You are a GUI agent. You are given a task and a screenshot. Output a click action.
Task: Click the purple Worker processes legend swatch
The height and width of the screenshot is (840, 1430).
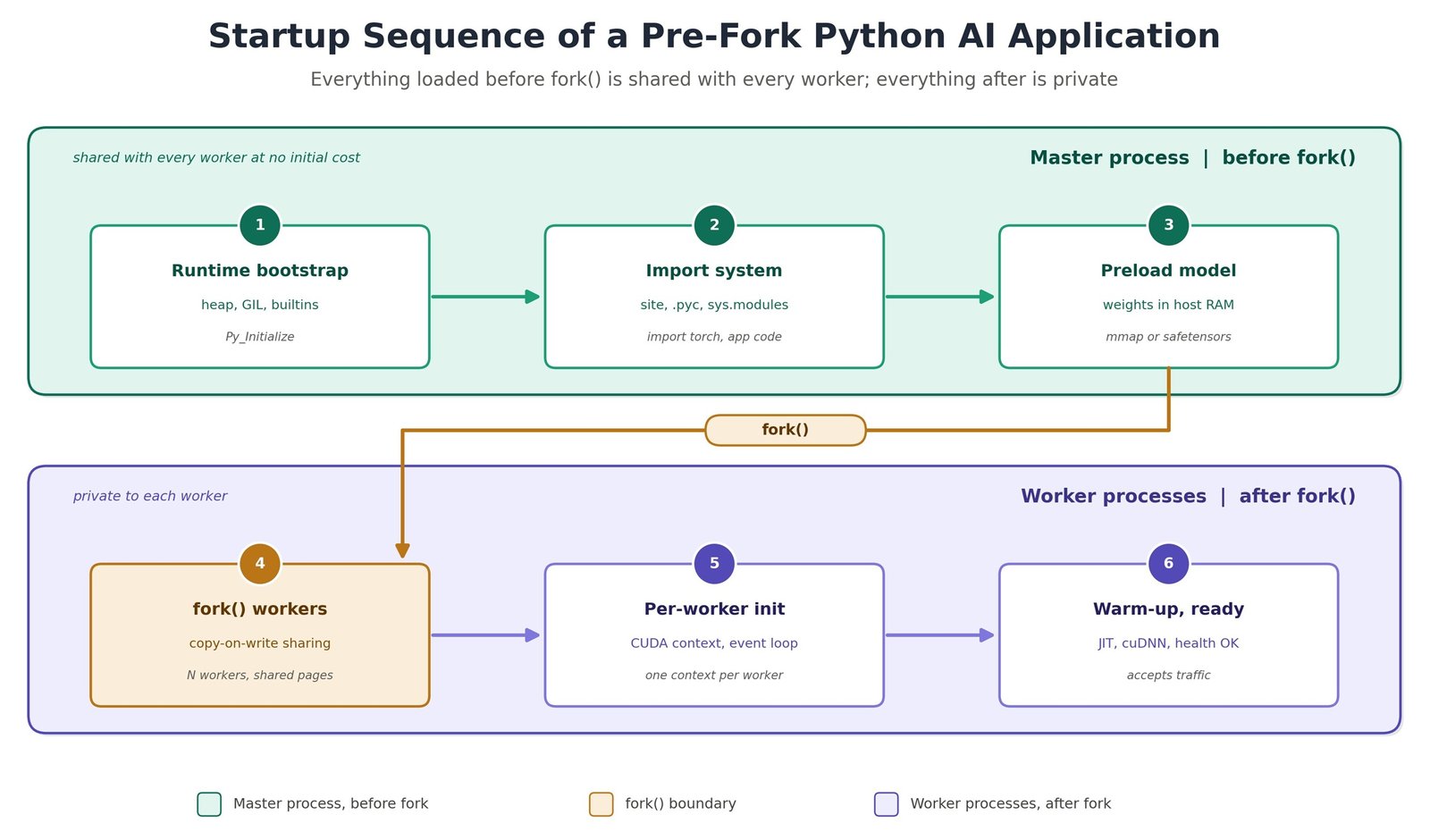pos(887,804)
